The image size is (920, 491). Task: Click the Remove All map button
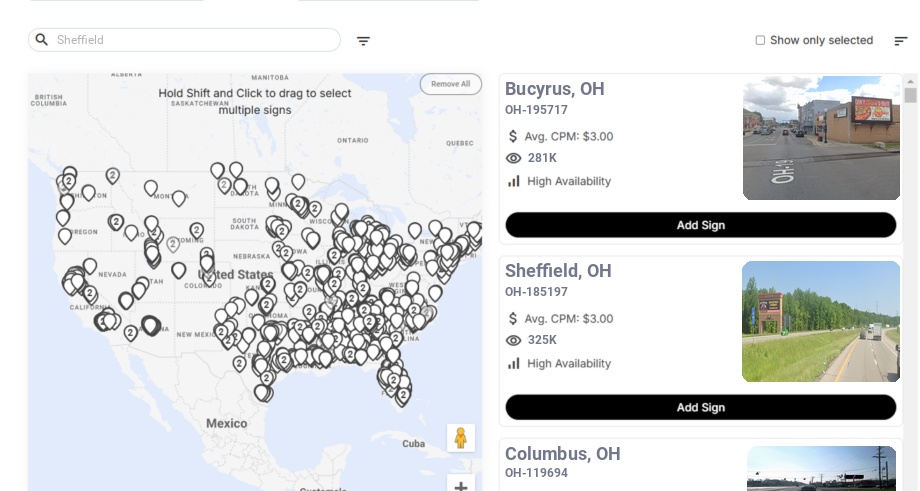tap(450, 84)
